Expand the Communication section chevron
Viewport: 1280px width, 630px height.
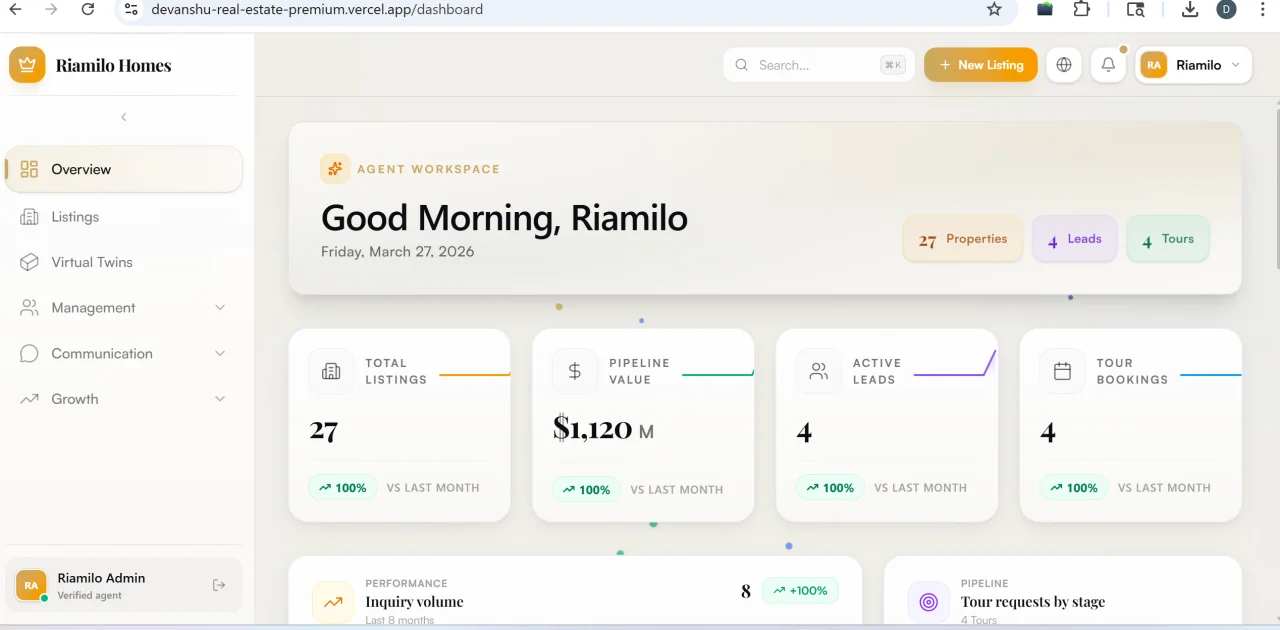[220, 353]
